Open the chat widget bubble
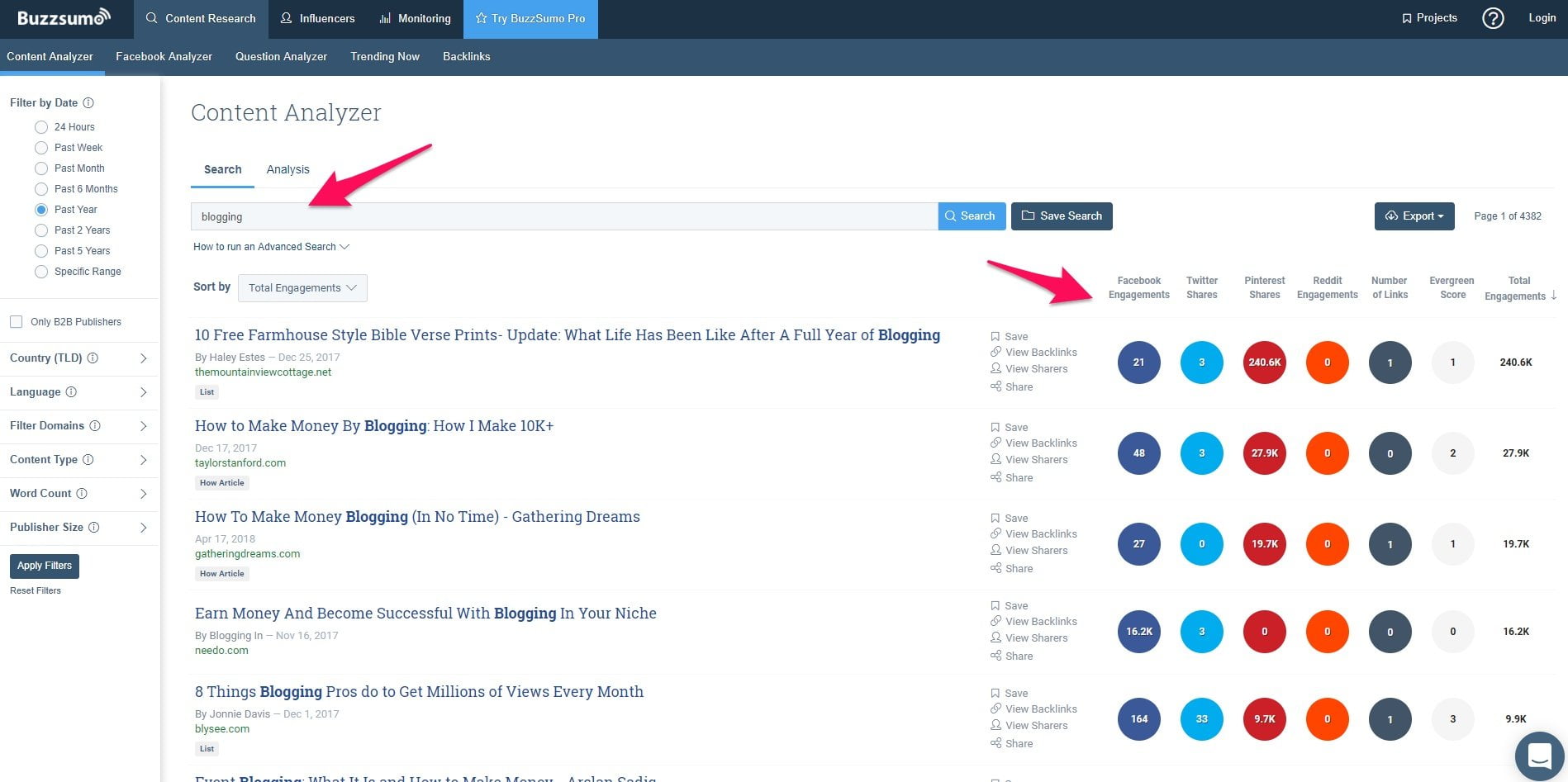The width and height of the screenshot is (1568, 782). pyautogui.click(x=1539, y=755)
